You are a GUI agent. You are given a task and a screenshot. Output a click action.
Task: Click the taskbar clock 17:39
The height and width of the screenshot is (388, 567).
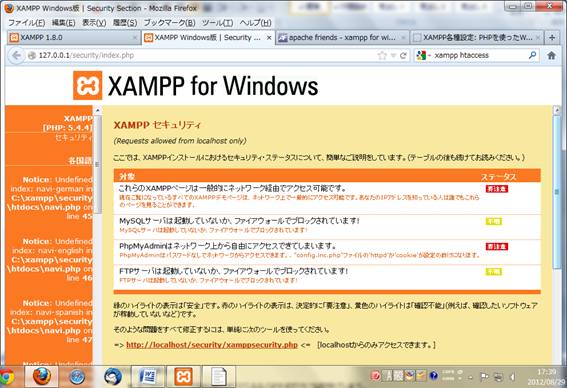(x=546, y=372)
